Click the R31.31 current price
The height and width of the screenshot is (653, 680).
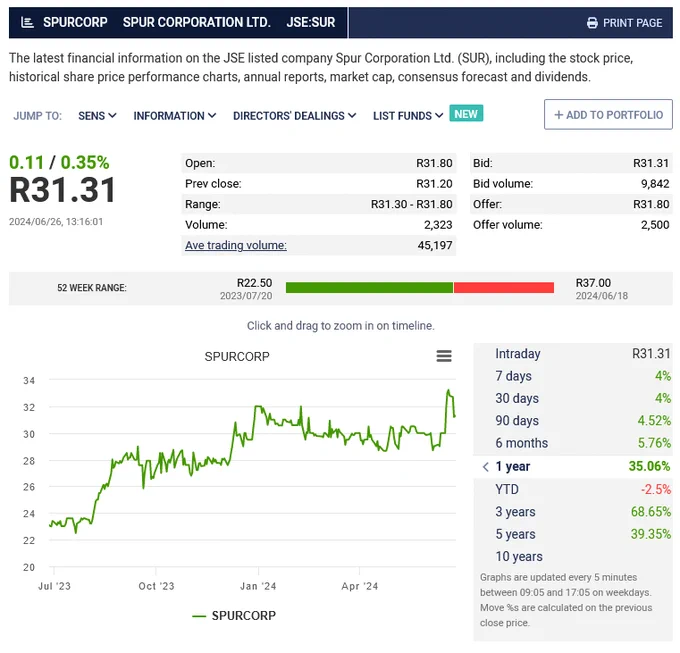click(63, 190)
